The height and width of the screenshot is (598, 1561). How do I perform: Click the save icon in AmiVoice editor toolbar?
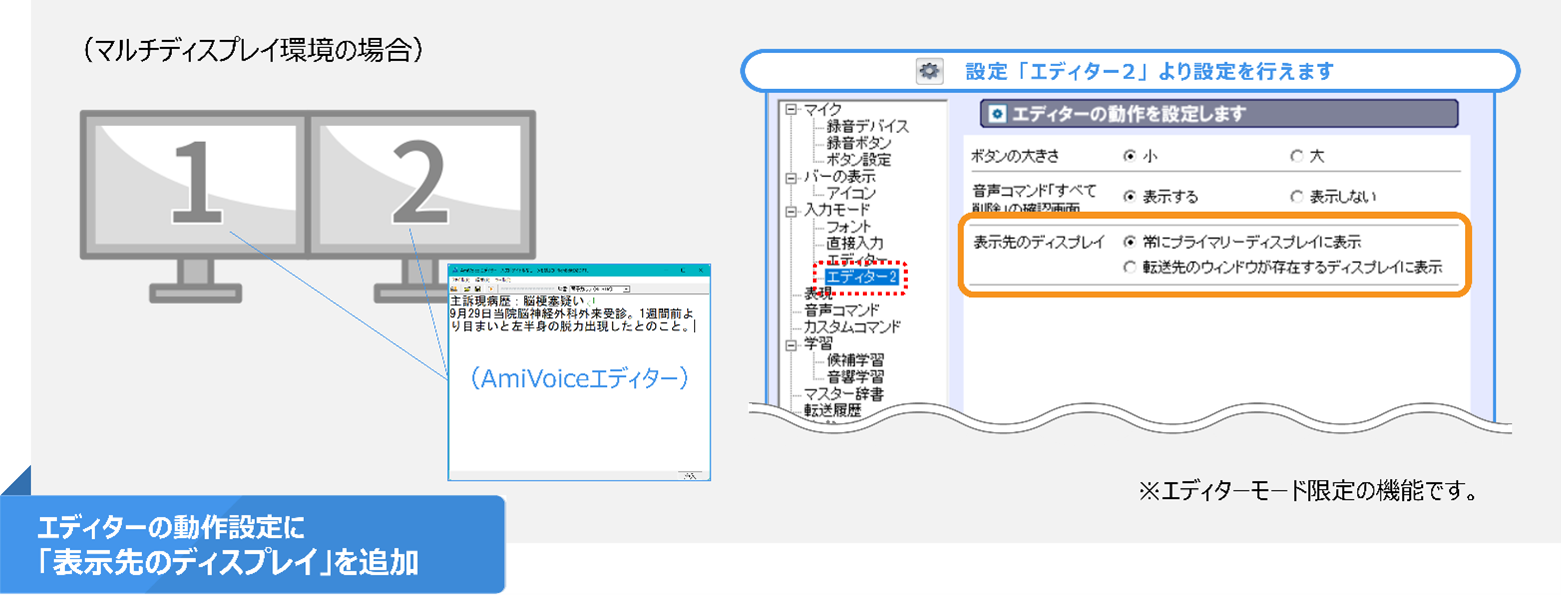(x=476, y=288)
